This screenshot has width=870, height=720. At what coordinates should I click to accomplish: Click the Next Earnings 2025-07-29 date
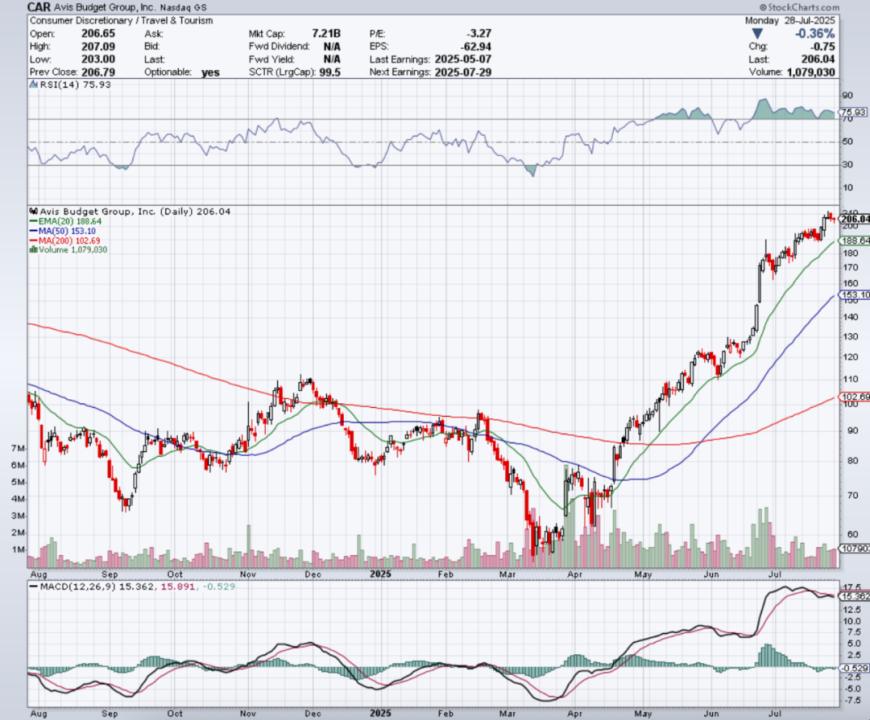[x=463, y=72]
